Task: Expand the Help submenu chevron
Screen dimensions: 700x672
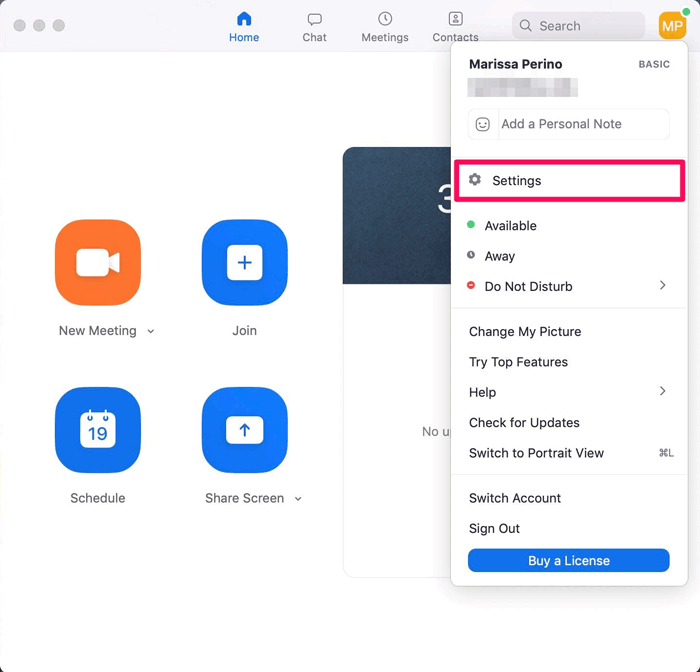Action: pos(662,391)
